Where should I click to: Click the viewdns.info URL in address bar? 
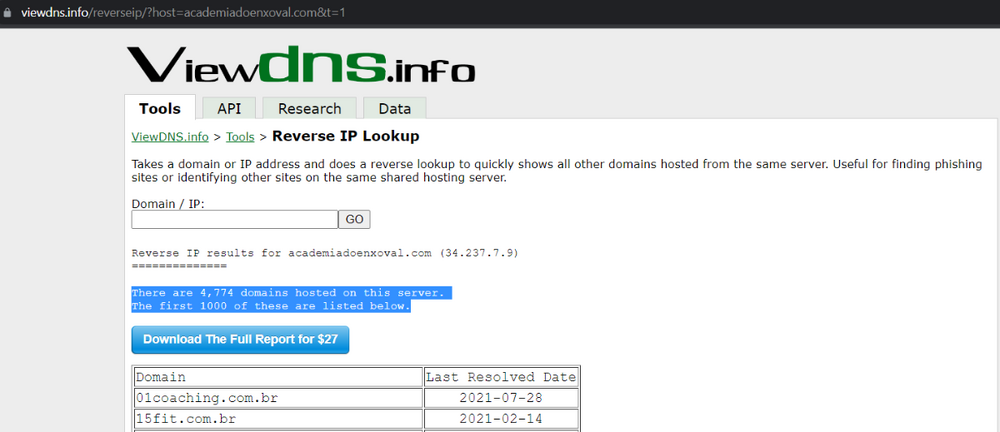183,12
